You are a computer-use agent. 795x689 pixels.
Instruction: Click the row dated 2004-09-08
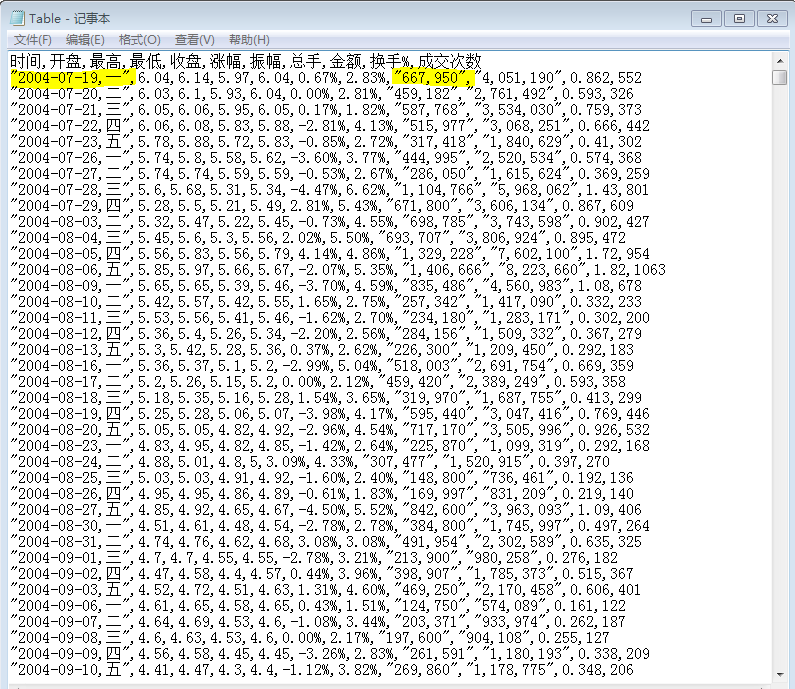point(310,638)
